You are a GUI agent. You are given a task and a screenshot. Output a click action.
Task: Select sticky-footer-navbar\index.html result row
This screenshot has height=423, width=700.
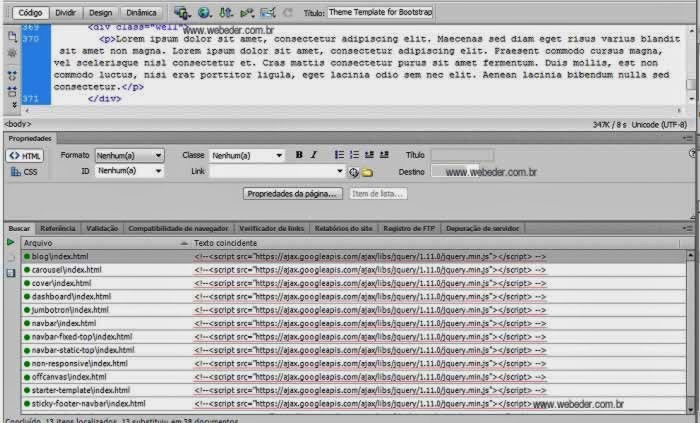click(353, 404)
